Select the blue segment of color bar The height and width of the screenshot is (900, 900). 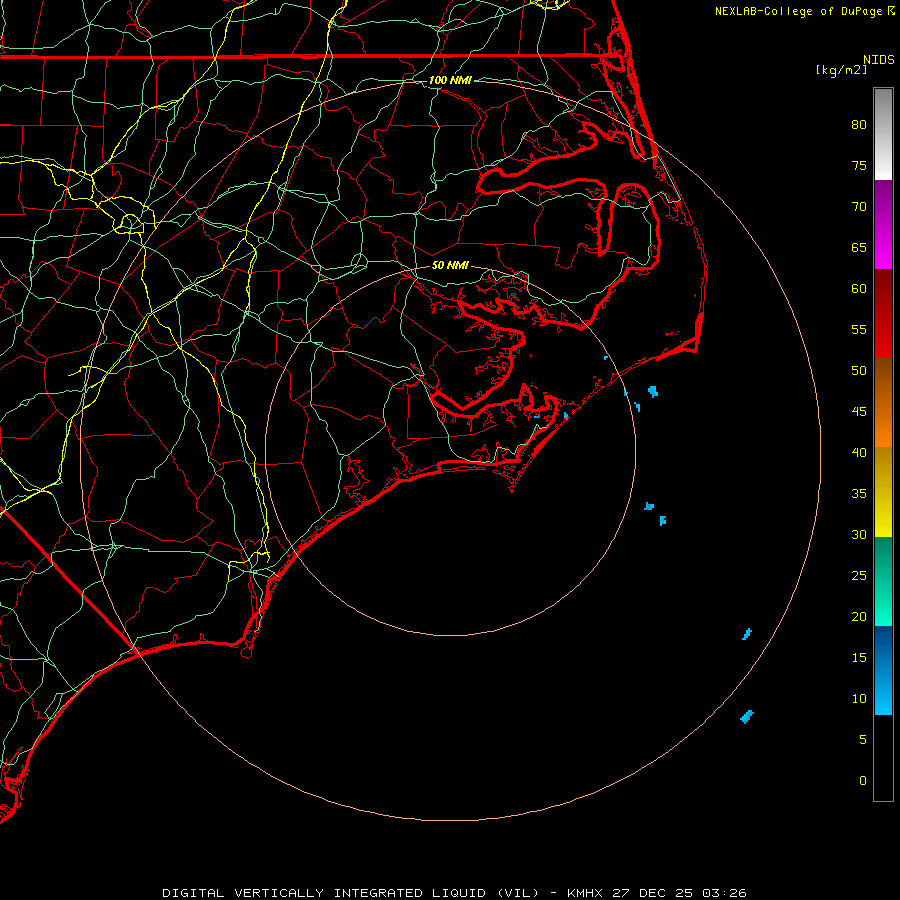click(883, 670)
